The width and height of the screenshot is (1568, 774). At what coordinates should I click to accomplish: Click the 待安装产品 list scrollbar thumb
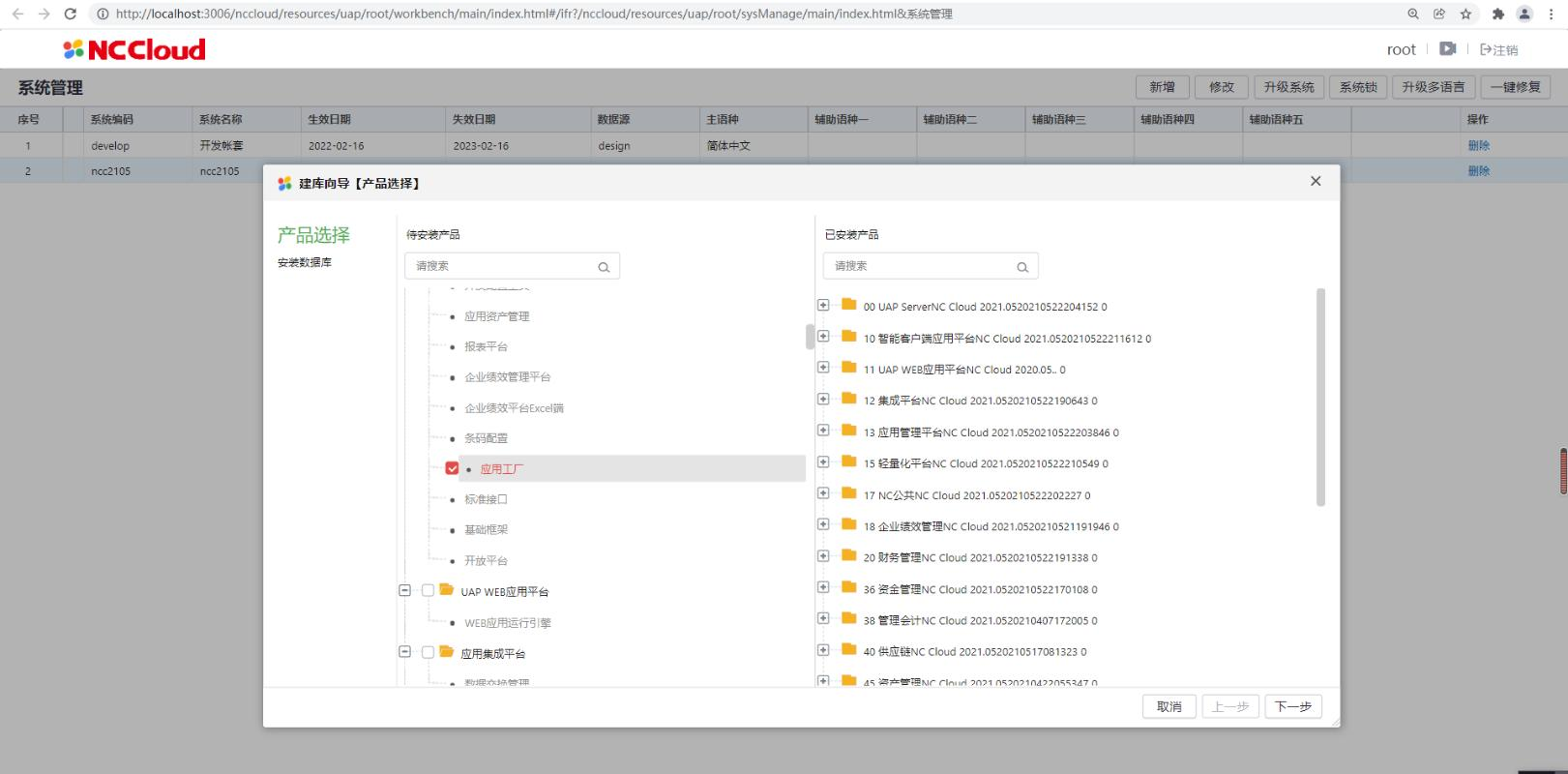[x=810, y=336]
